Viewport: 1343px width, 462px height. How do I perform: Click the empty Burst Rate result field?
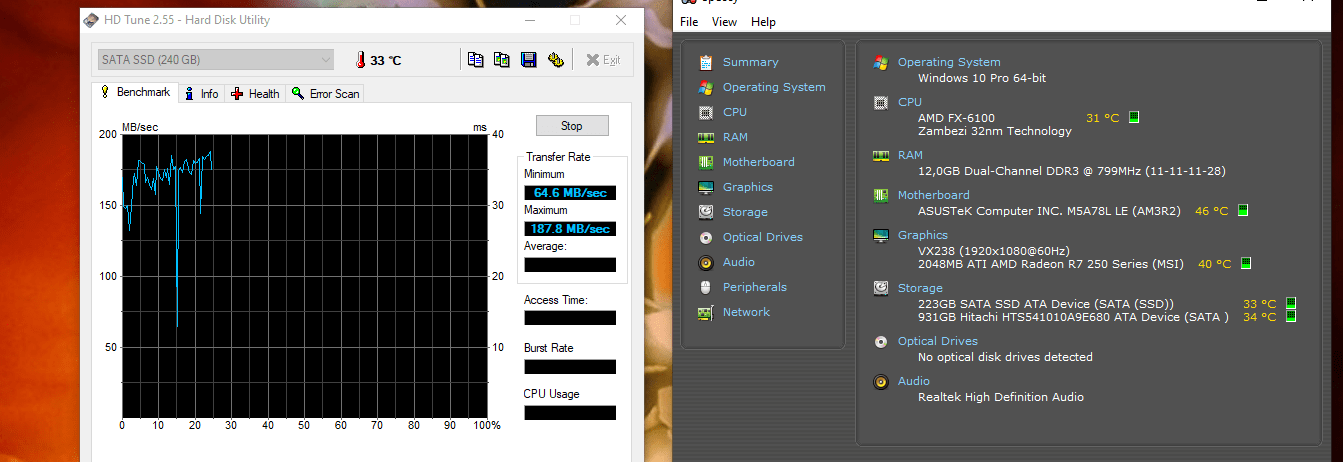click(570, 366)
